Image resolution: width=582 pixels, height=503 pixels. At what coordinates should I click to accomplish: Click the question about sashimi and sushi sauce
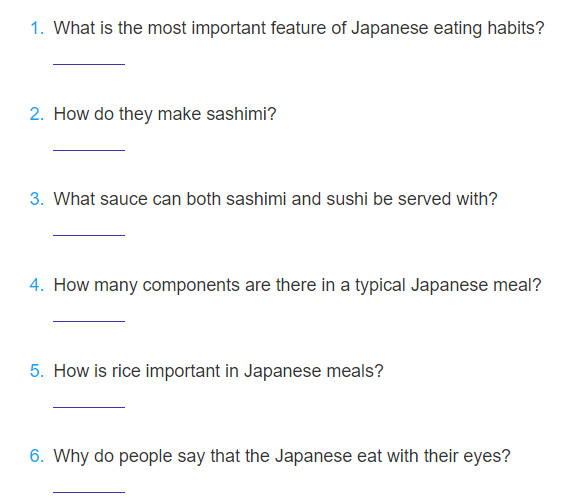pyautogui.click(x=275, y=199)
